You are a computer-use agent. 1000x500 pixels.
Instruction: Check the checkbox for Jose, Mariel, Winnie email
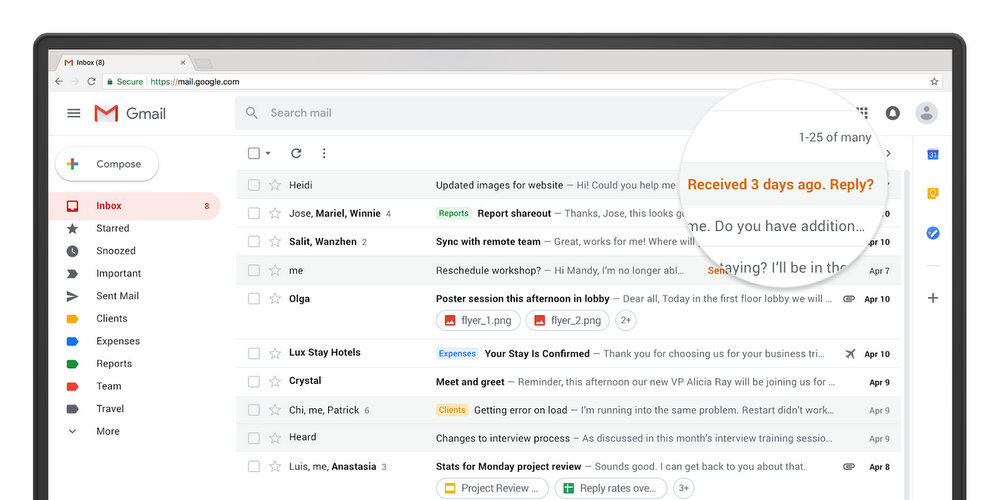[x=254, y=213]
